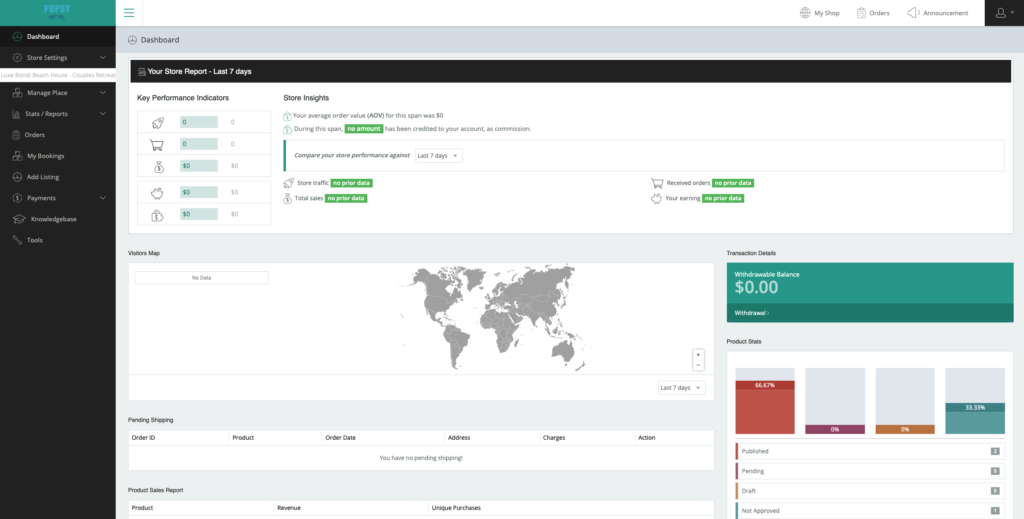
Task: Open the compare performance Last 7 days dropdown
Action: point(438,156)
